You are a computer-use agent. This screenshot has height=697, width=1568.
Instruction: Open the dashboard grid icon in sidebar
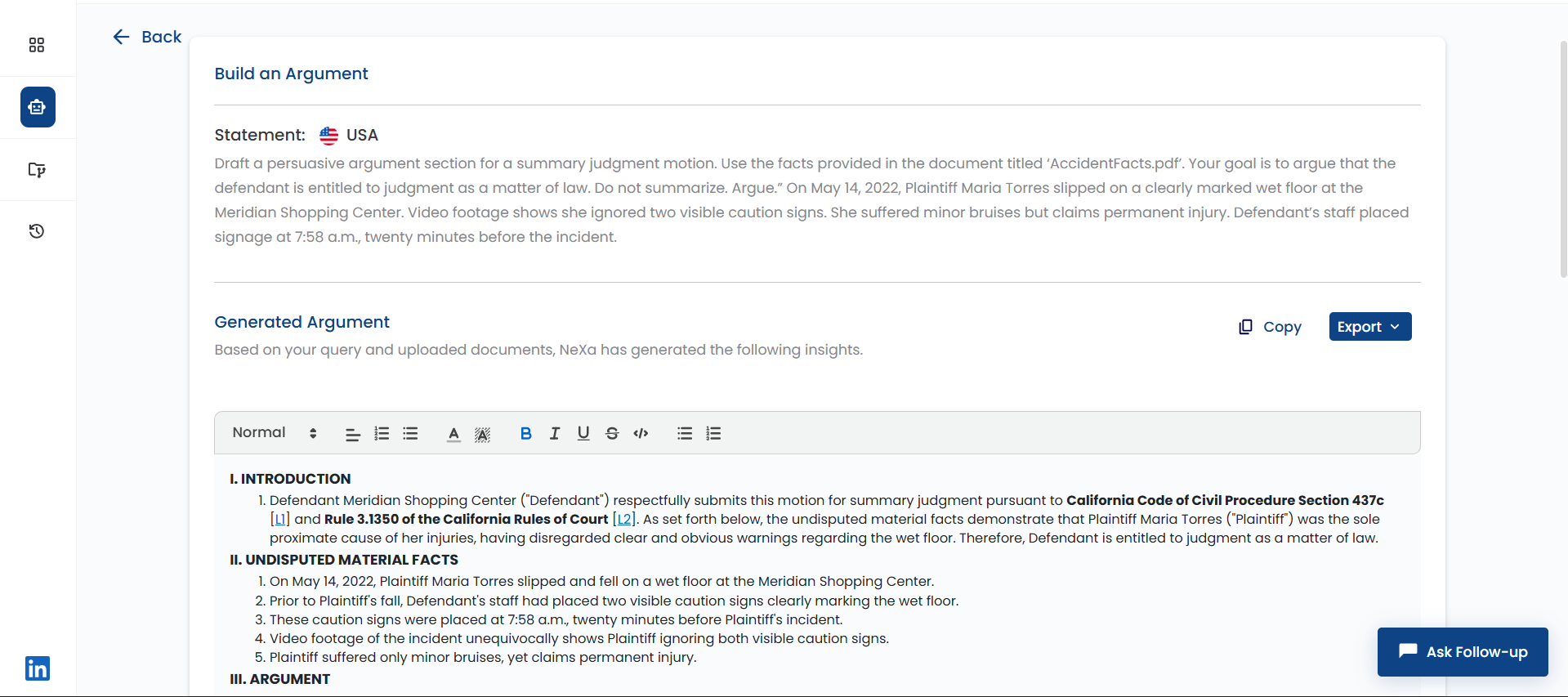(x=37, y=45)
